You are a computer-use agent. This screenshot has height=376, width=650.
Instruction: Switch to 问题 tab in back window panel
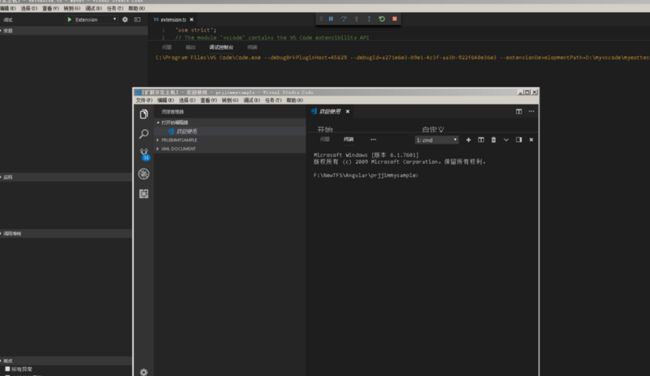(167, 47)
